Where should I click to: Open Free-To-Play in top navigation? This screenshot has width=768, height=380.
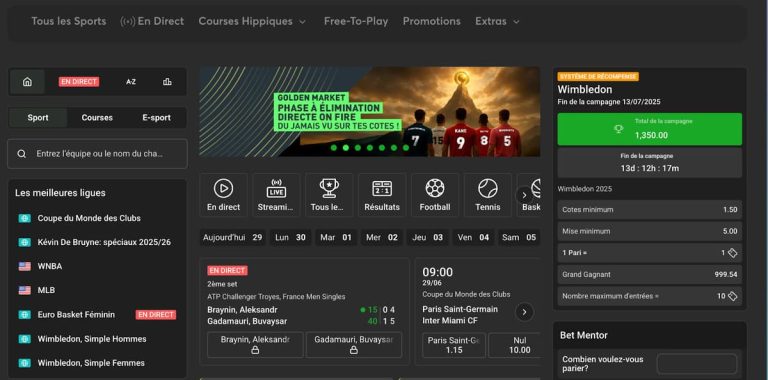tap(356, 22)
